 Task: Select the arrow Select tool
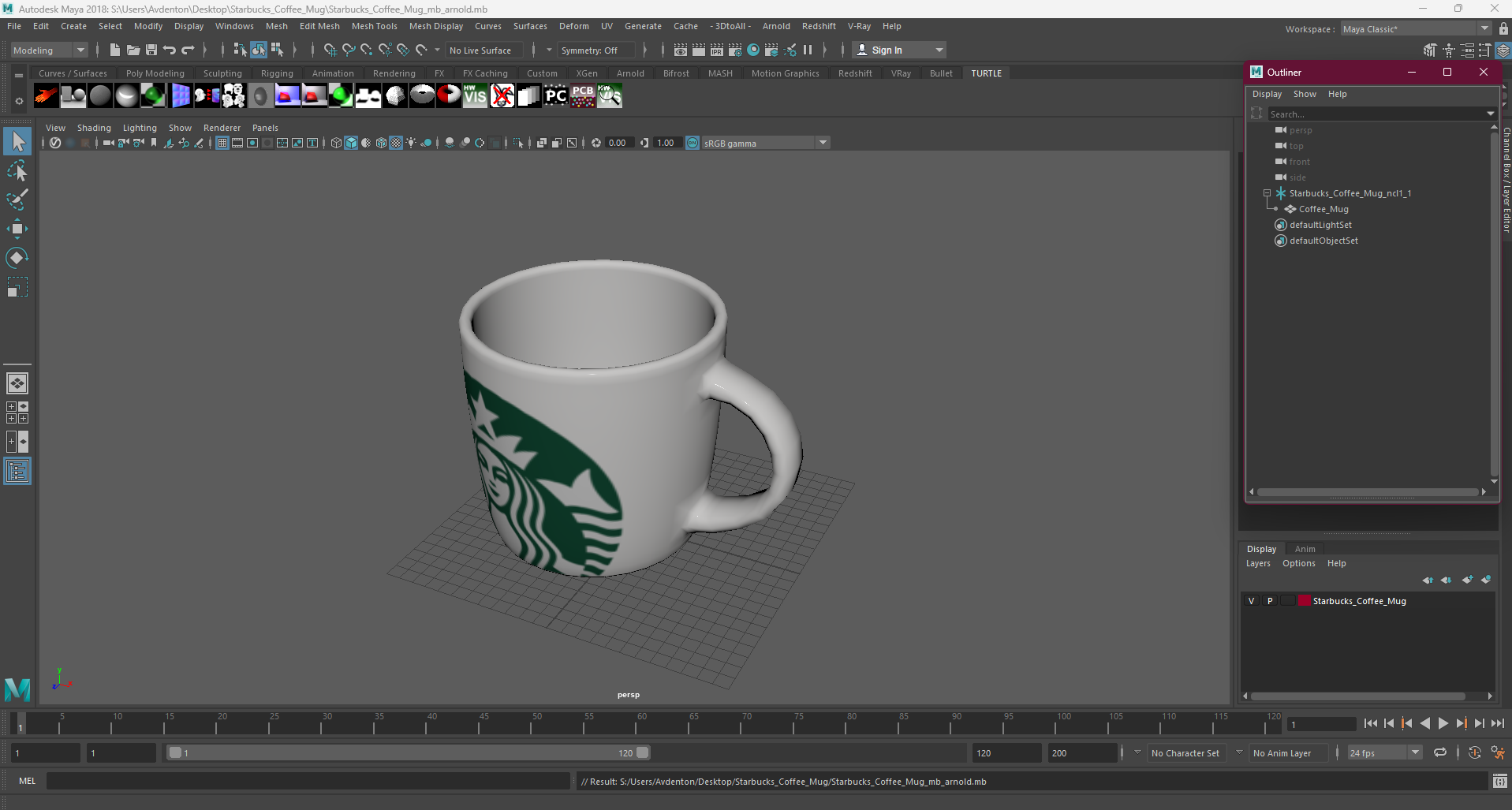click(17, 142)
